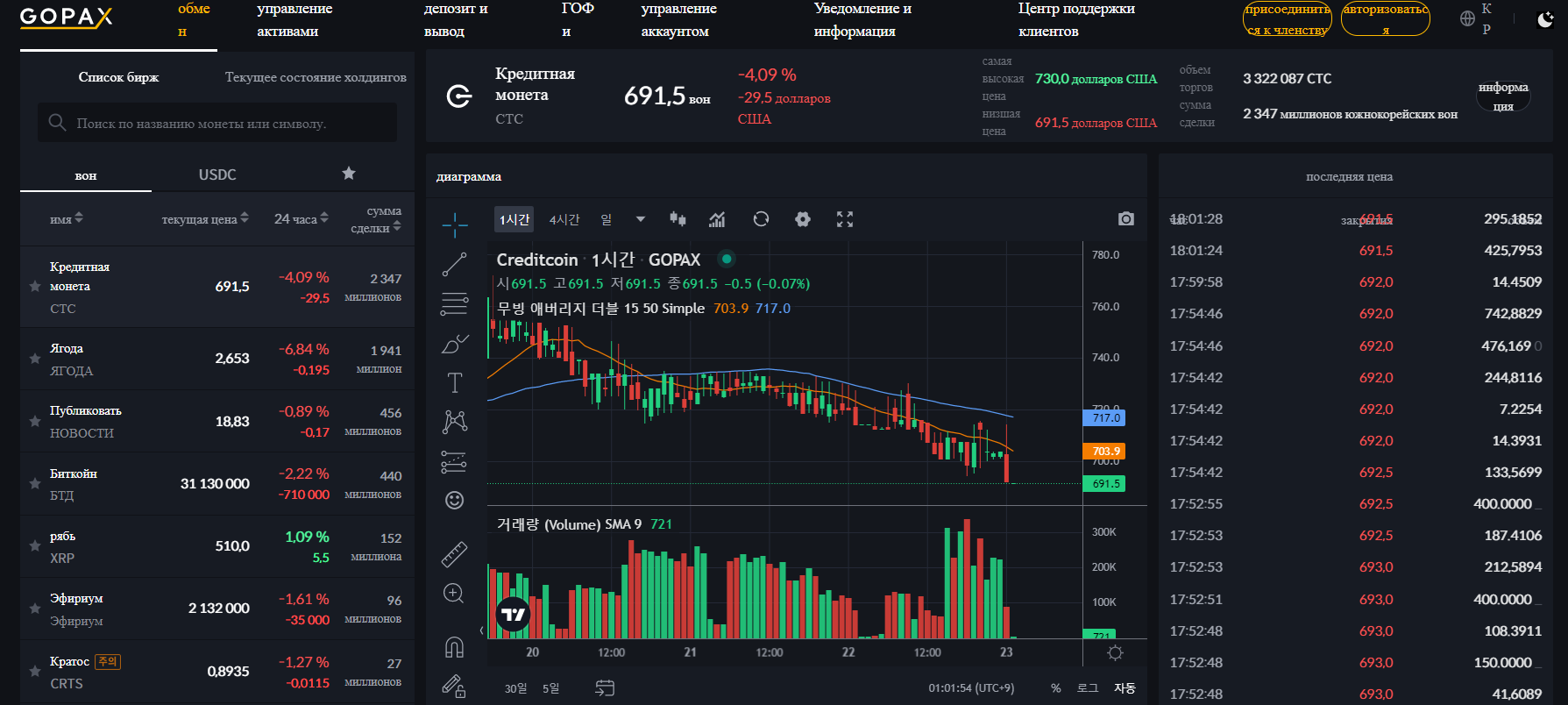Open chart settings gear

pos(803,219)
